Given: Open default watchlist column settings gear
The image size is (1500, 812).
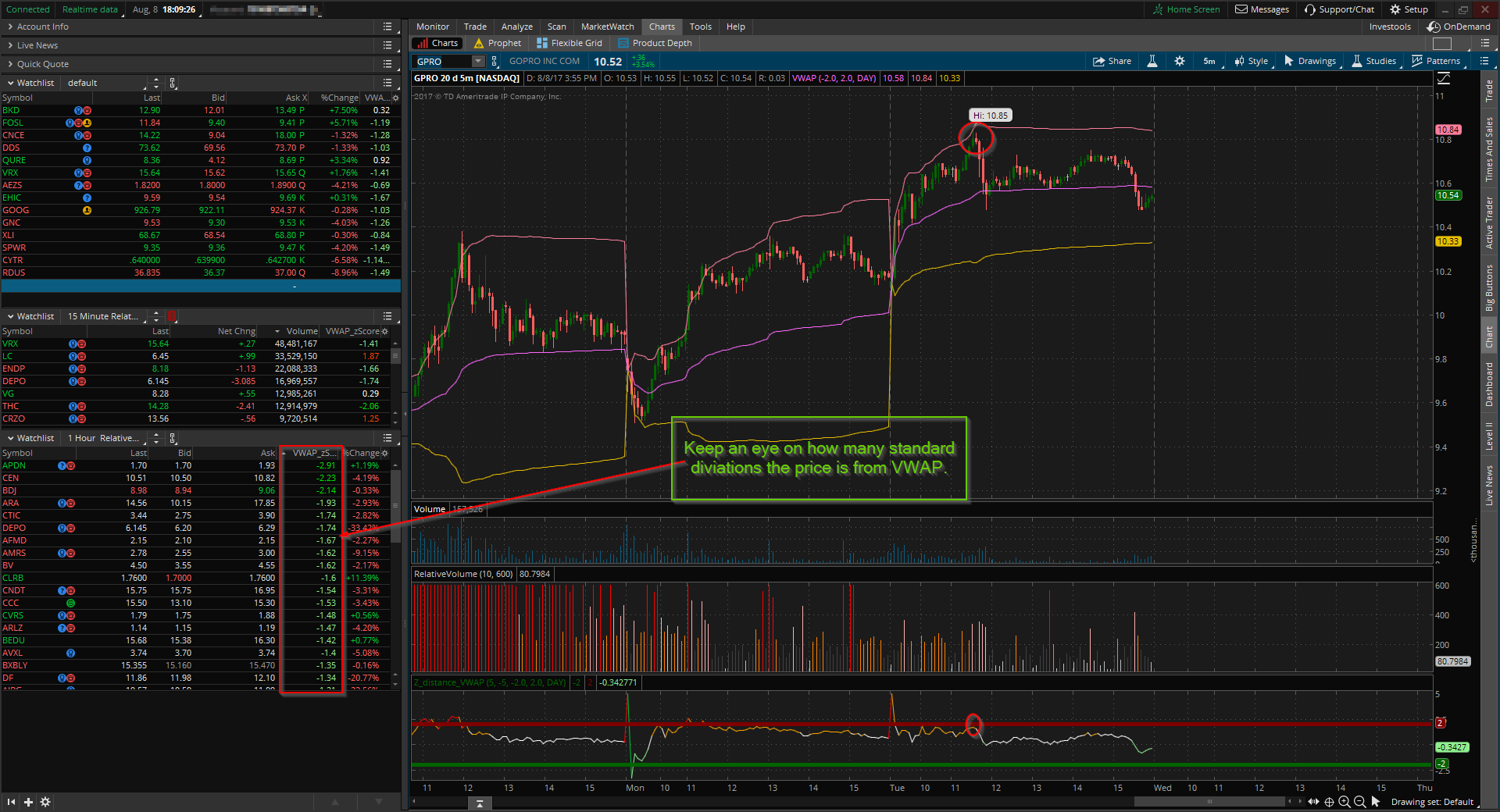Looking at the screenshot, I should click(x=395, y=98).
